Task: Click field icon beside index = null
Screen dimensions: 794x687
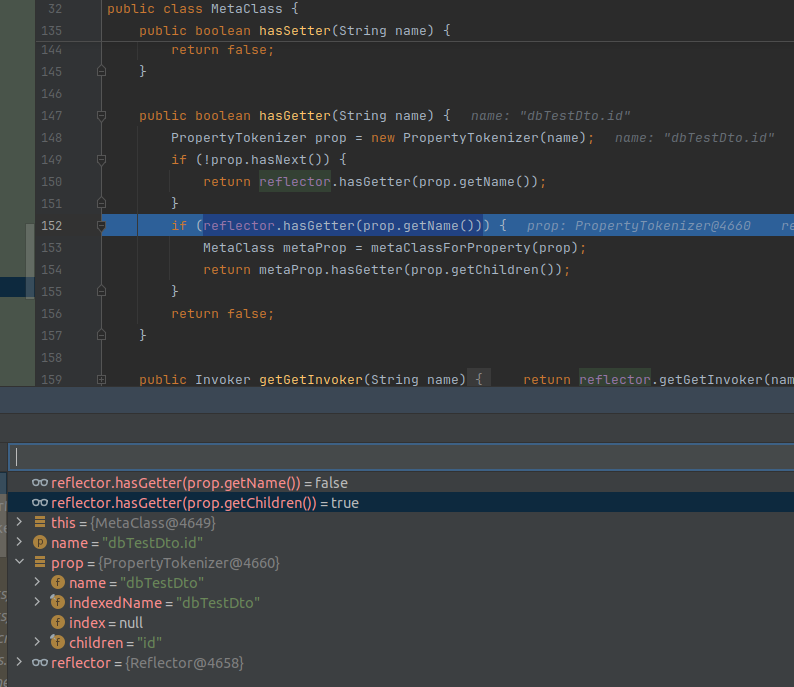Action: coord(58,622)
